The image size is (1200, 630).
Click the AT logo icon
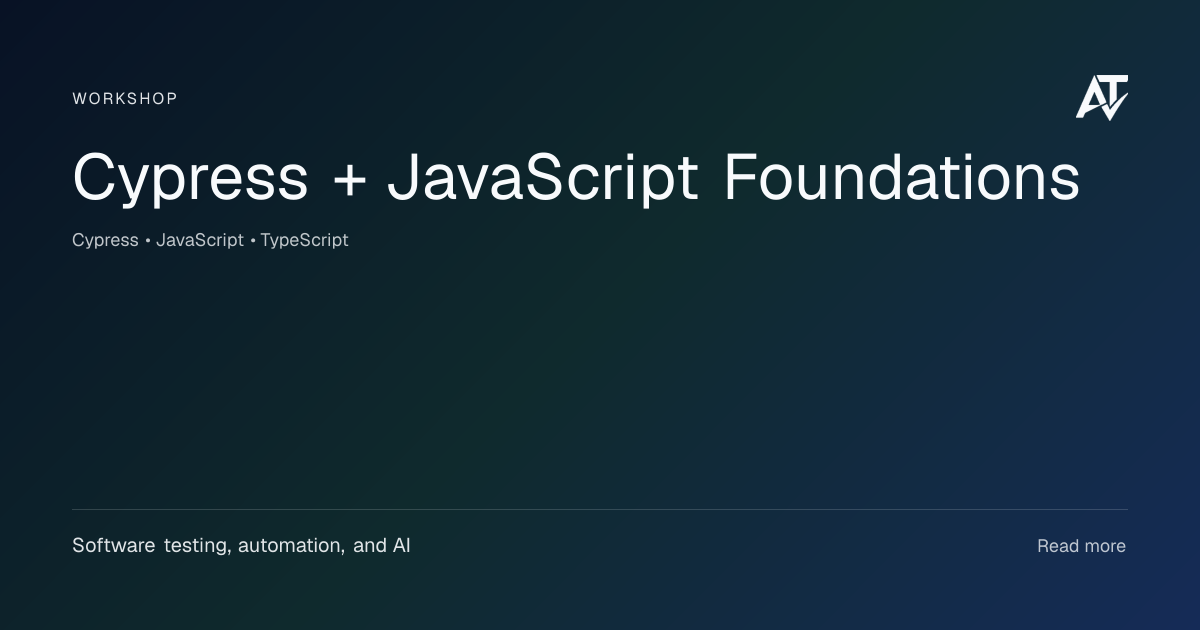[x=1102, y=97]
